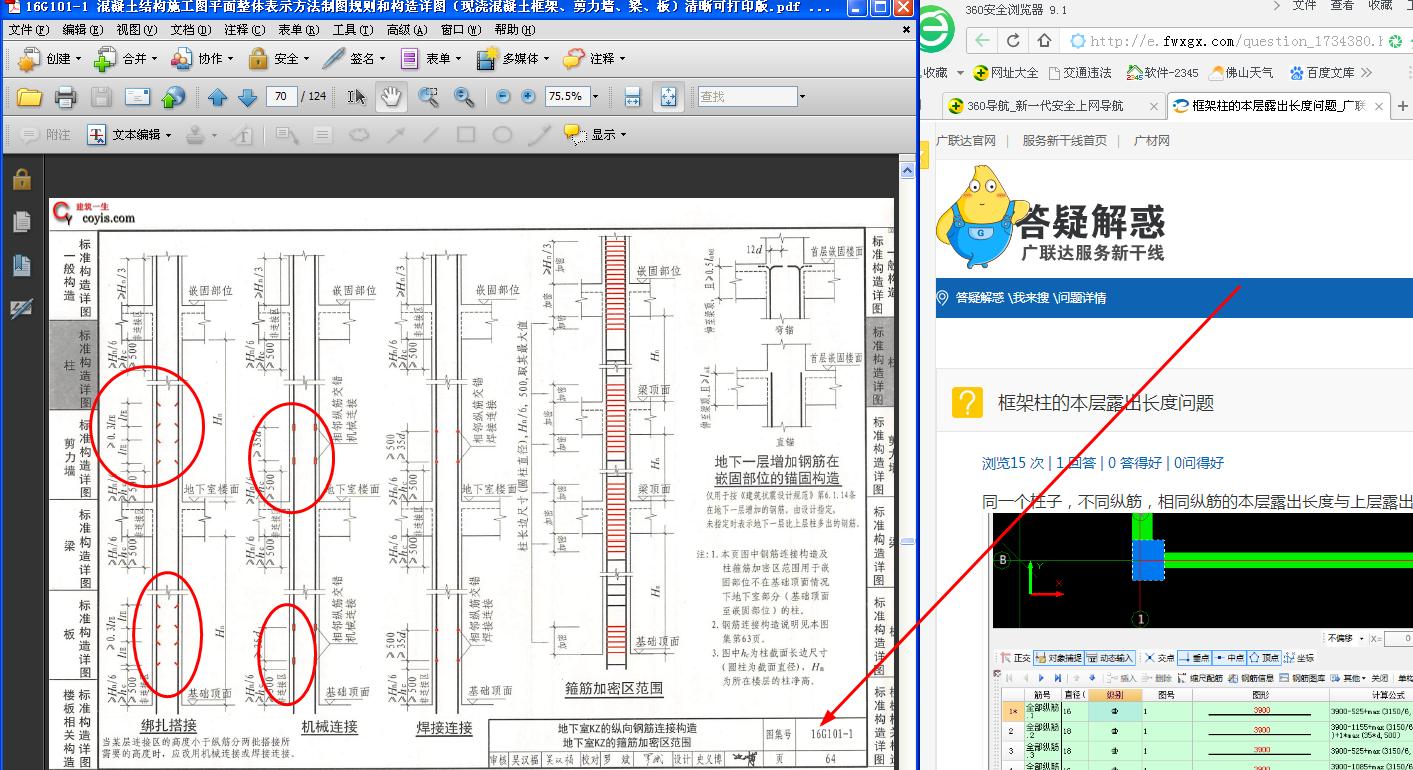
Task: Choose the dynamic zoom magnifier tool
Action: (x=464, y=97)
